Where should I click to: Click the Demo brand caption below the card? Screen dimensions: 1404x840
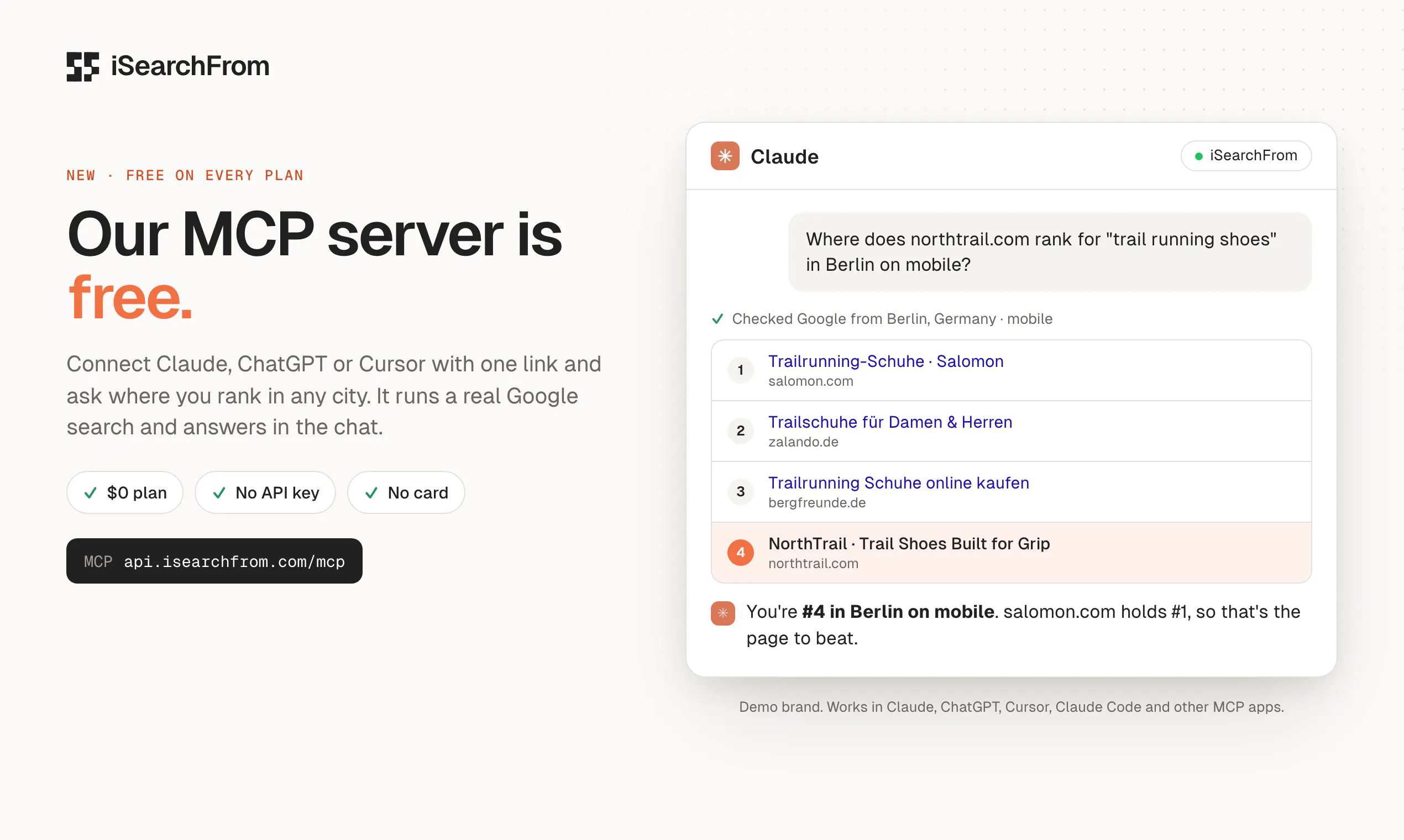pyautogui.click(x=1011, y=707)
